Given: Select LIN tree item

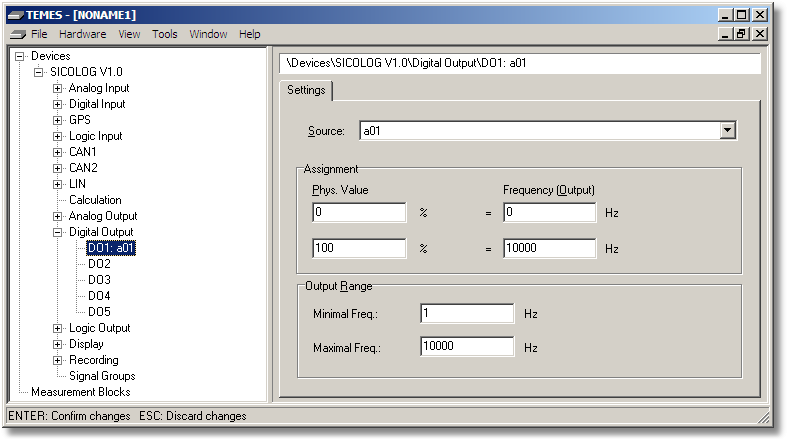Looking at the screenshot, I should (x=77, y=184).
